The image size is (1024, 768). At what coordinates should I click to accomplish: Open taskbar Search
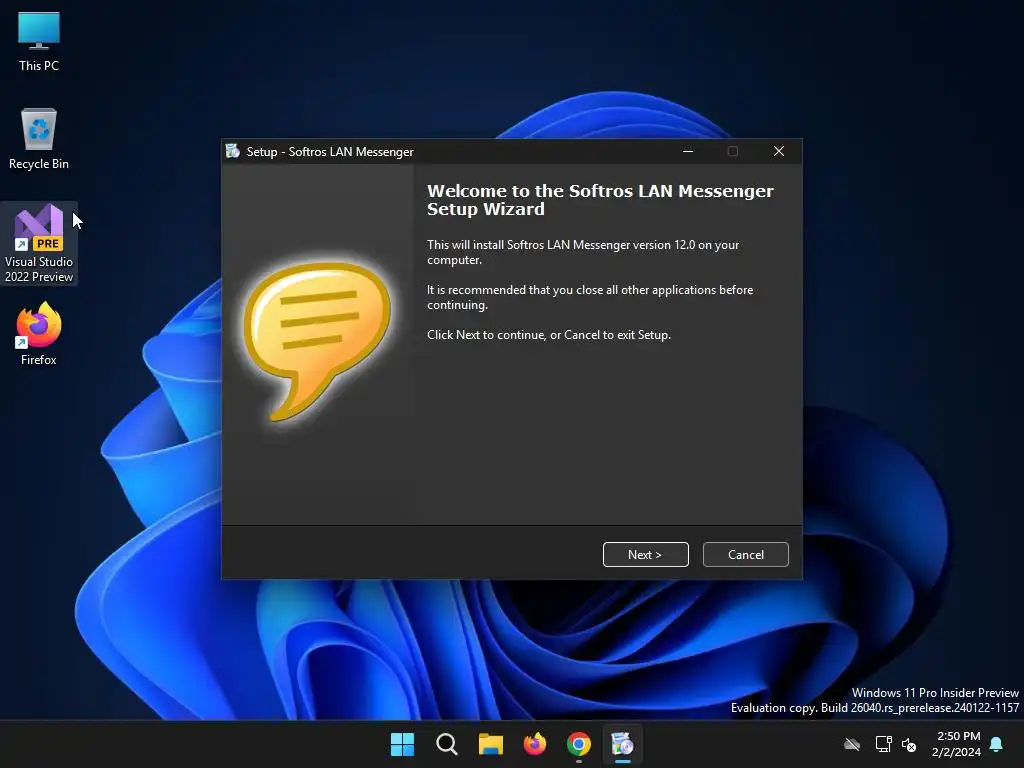pyautogui.click(x=447, y=744)
